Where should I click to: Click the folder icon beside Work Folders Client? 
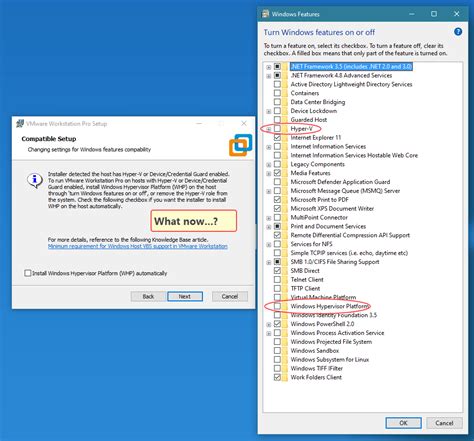[x=285, y=377]
